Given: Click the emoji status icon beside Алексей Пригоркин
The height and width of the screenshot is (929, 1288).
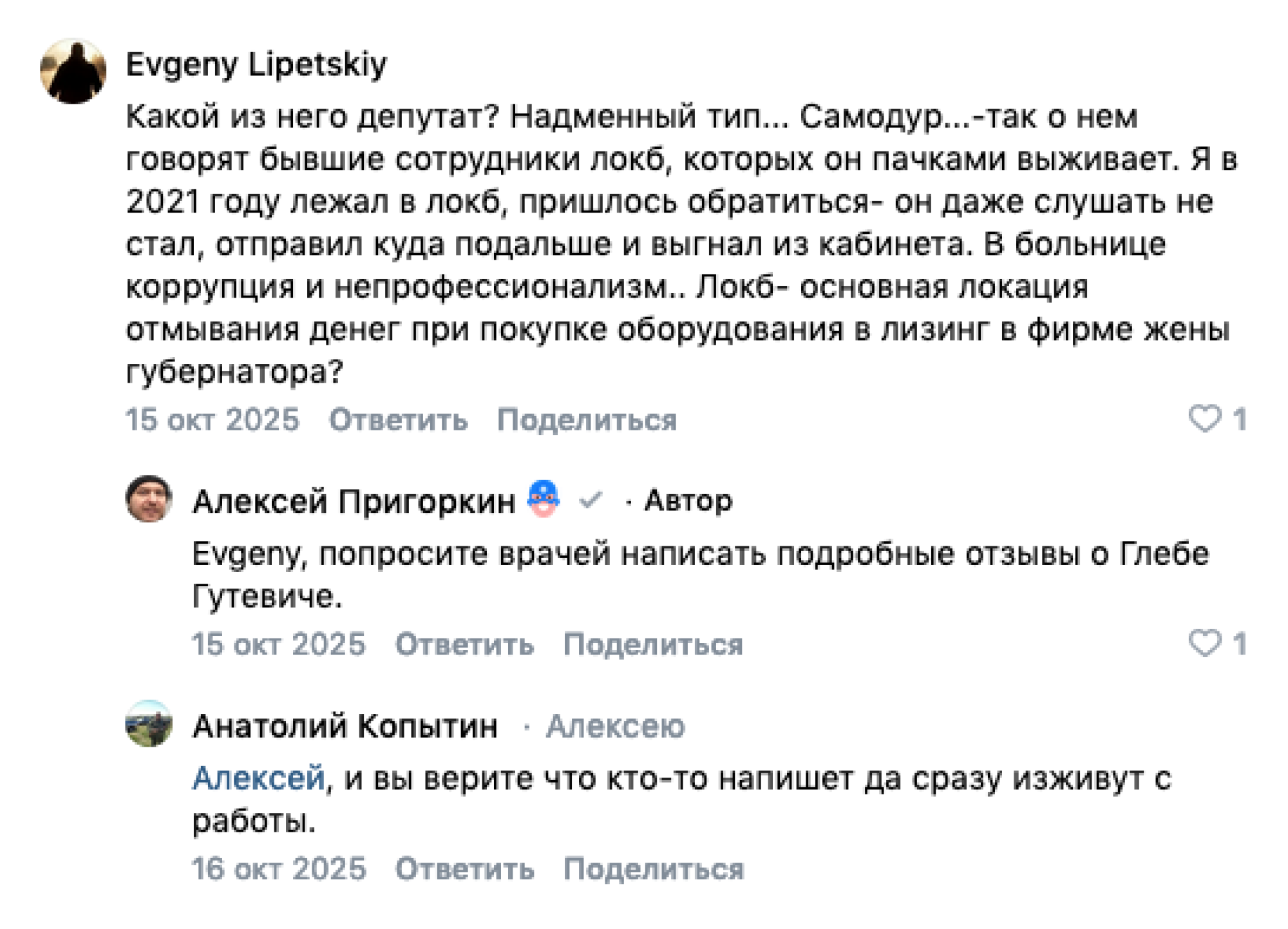Looking at the screenshot, I should click(x=543, y=499).
